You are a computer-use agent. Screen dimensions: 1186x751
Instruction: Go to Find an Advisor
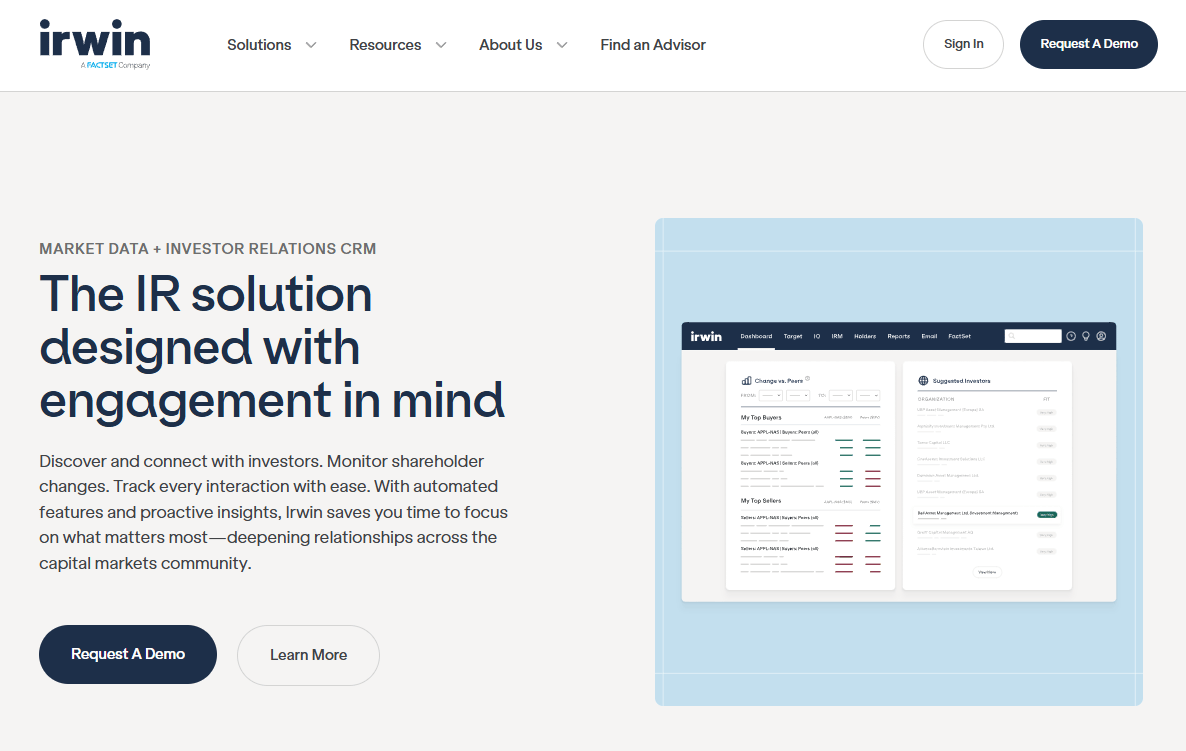click(x=653, y=45)
